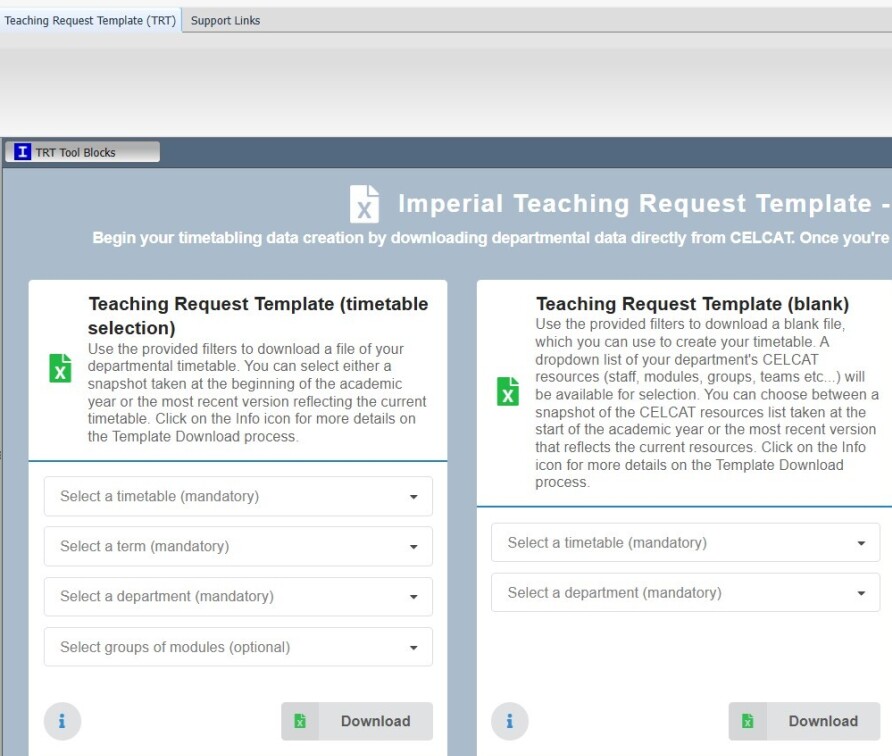Image resolution: width=892 pixels, height=756 pixels.
Task: Open info icon for timetable selection template
Action: pyautogui.click(x=62, y=721)
